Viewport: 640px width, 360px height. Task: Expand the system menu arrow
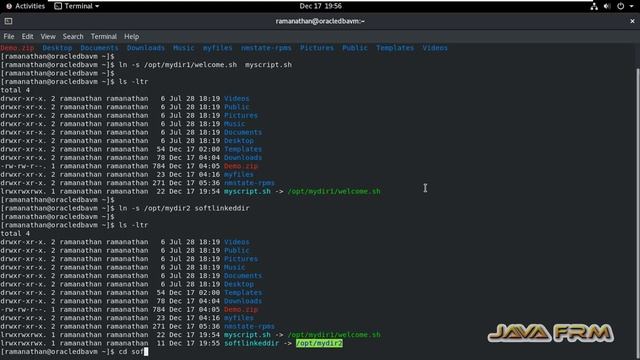pyautogui.click(x=631, y=6)
